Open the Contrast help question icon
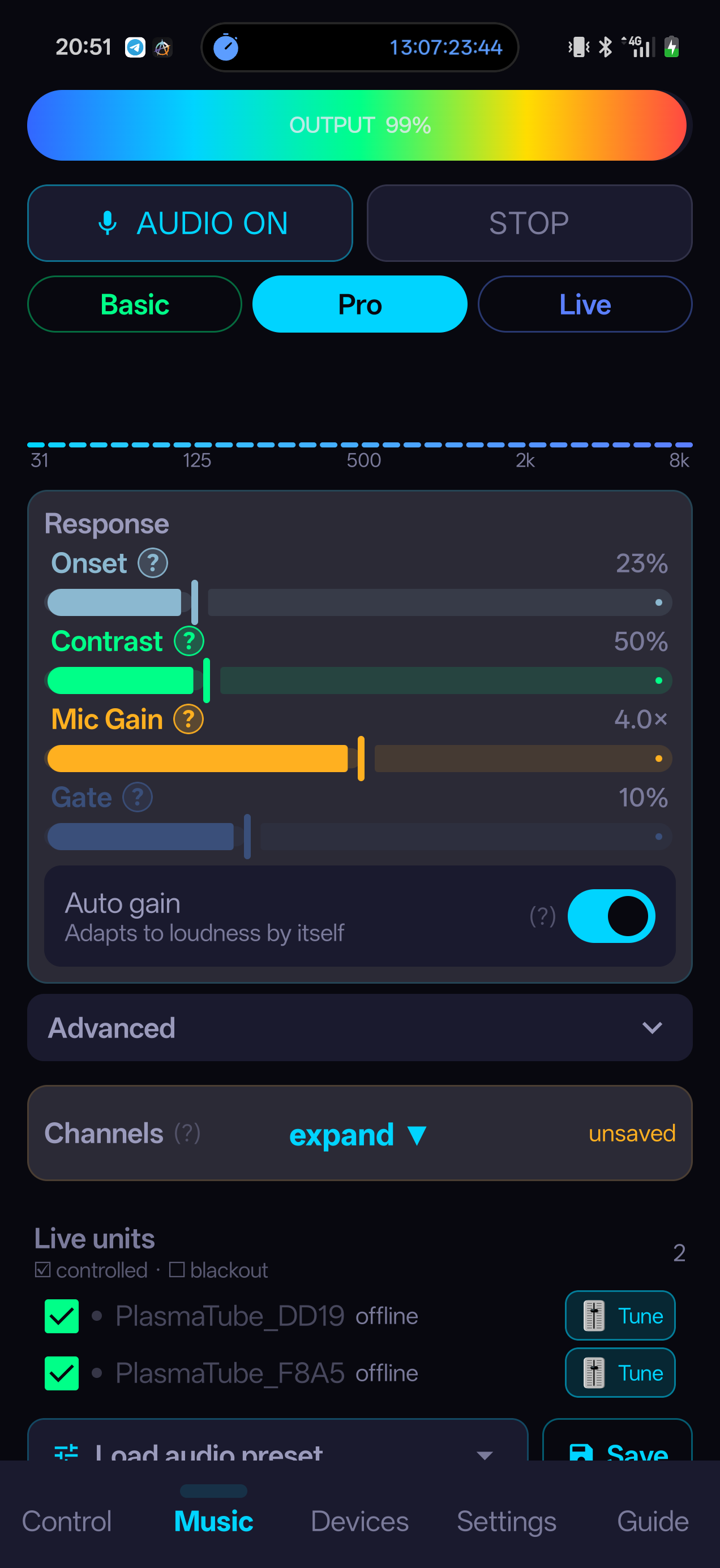Image resolution: width=720 pixels, height=1568 pixels. (189, 641)
